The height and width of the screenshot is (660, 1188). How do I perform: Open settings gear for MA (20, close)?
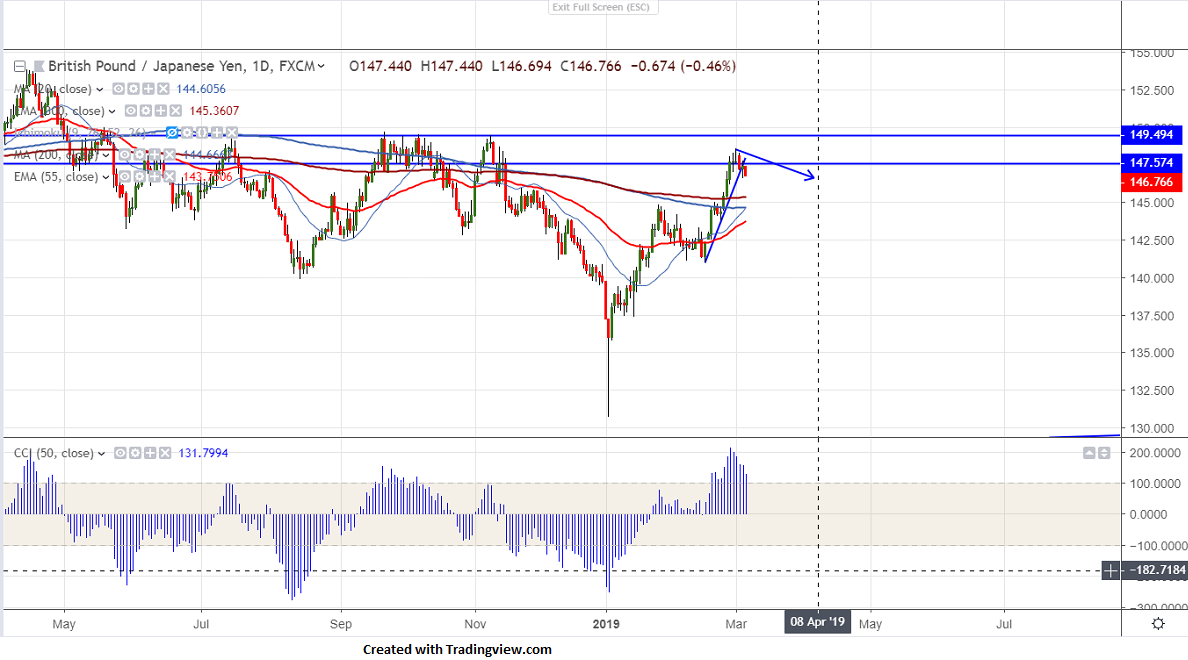[133, 89]
